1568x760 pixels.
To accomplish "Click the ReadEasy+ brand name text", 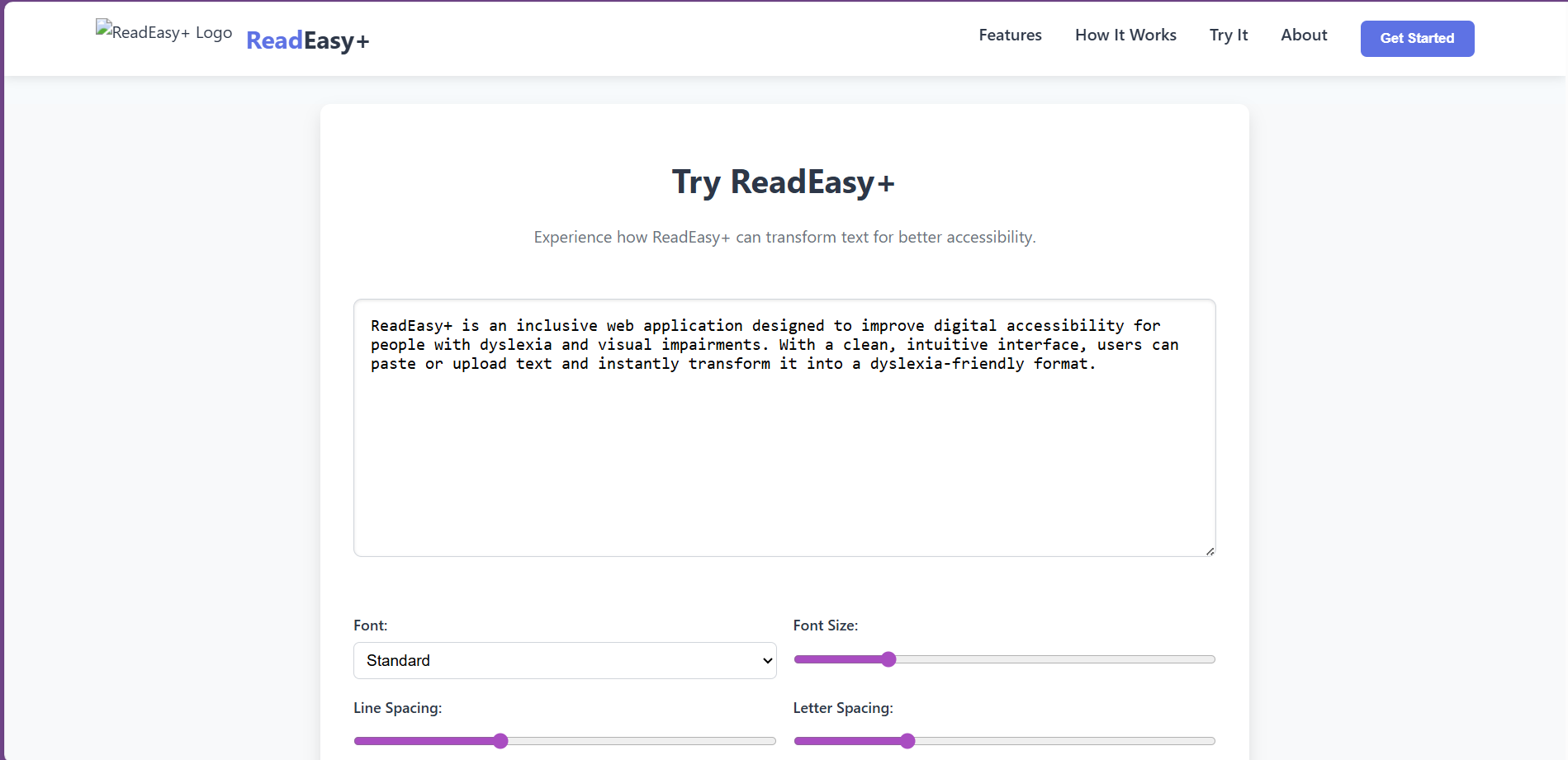I will pos(307,40).
